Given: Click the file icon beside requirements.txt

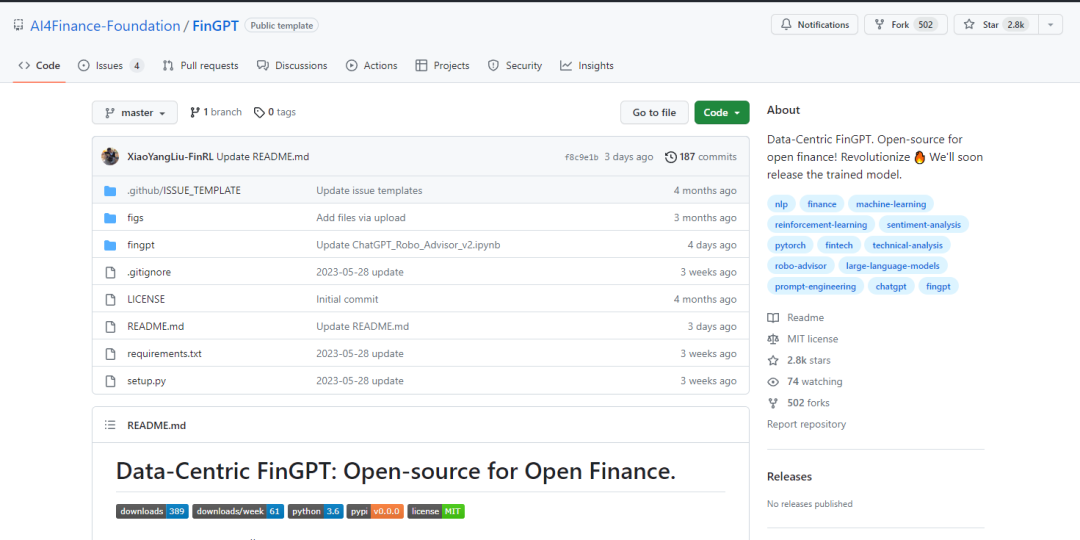Looking at the screenshot, I should pos(110,354).
